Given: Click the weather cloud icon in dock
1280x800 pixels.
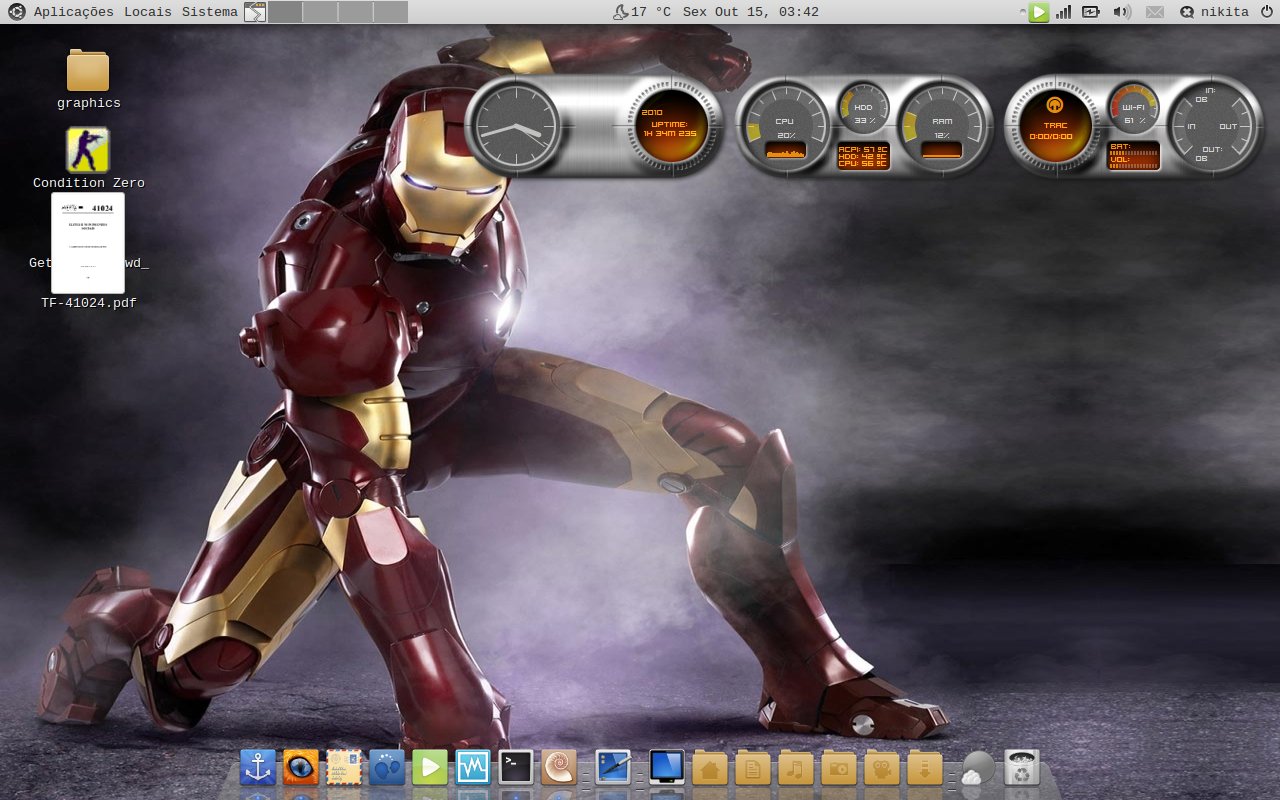Looking at the screenshot, I should click(x=977, y=768).
